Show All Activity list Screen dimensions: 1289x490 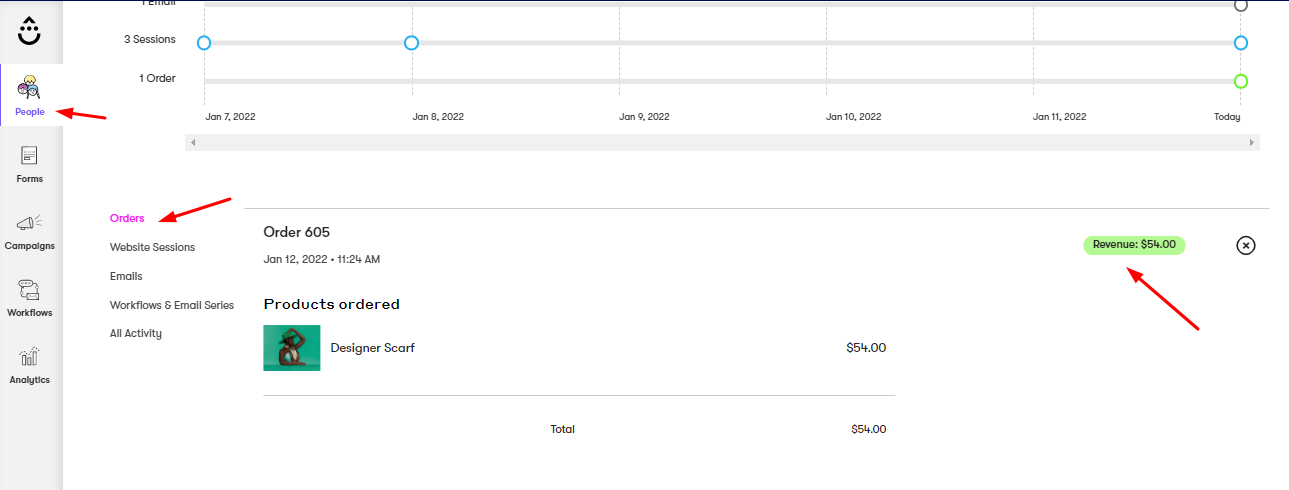[136, 333]
